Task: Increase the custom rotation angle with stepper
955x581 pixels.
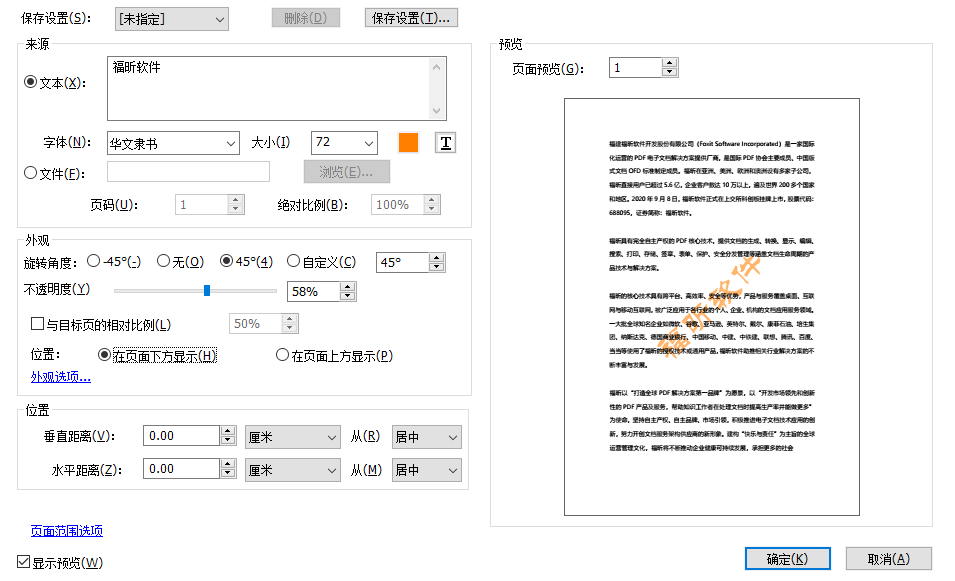Action: point(437,257)
